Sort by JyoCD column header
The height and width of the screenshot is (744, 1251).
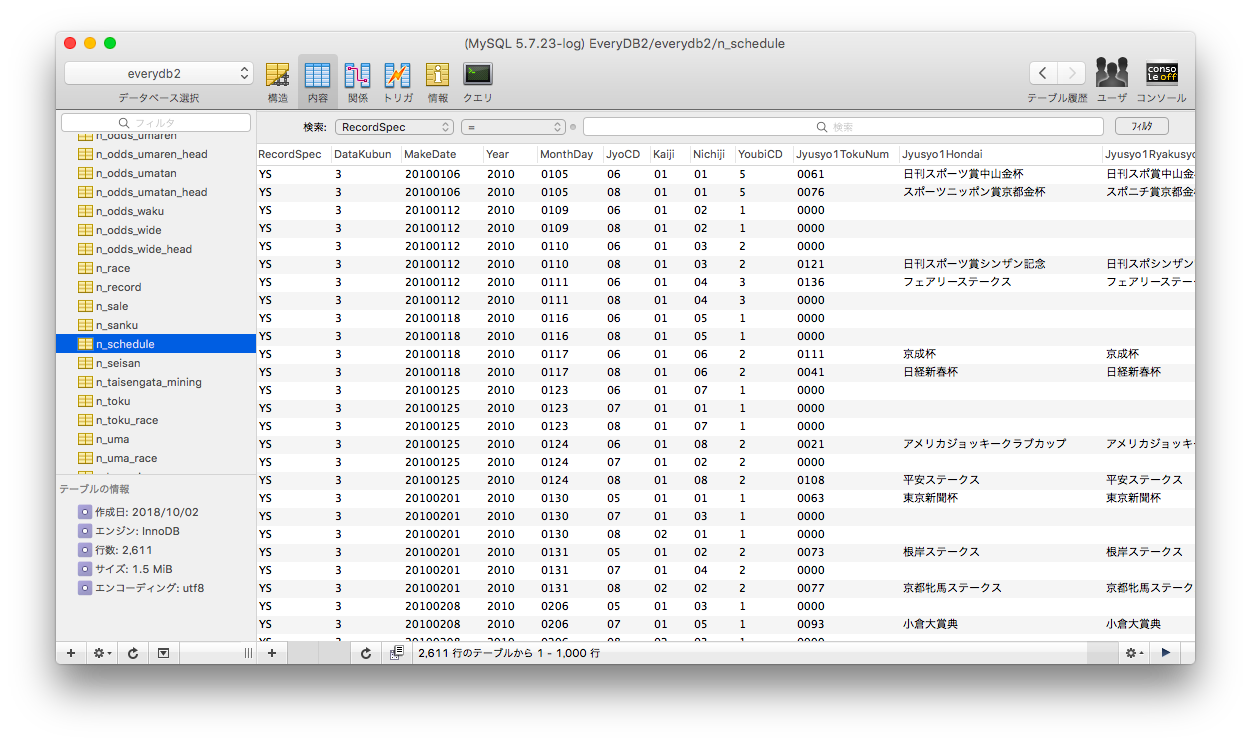tap(626, 154)
